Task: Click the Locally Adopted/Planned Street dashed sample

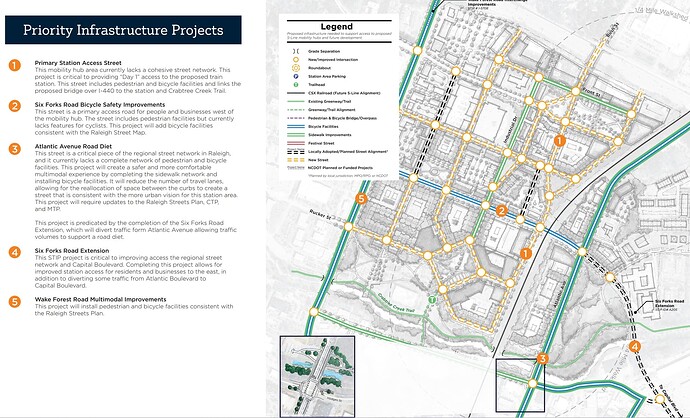Action: pos(296,151)
